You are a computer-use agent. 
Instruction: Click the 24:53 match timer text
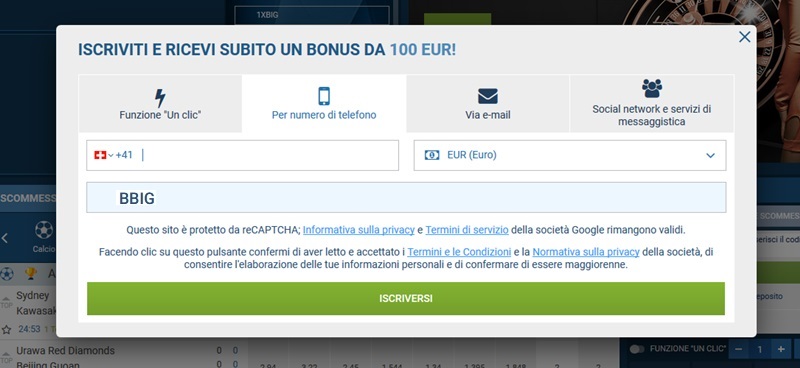click(29, 329)
